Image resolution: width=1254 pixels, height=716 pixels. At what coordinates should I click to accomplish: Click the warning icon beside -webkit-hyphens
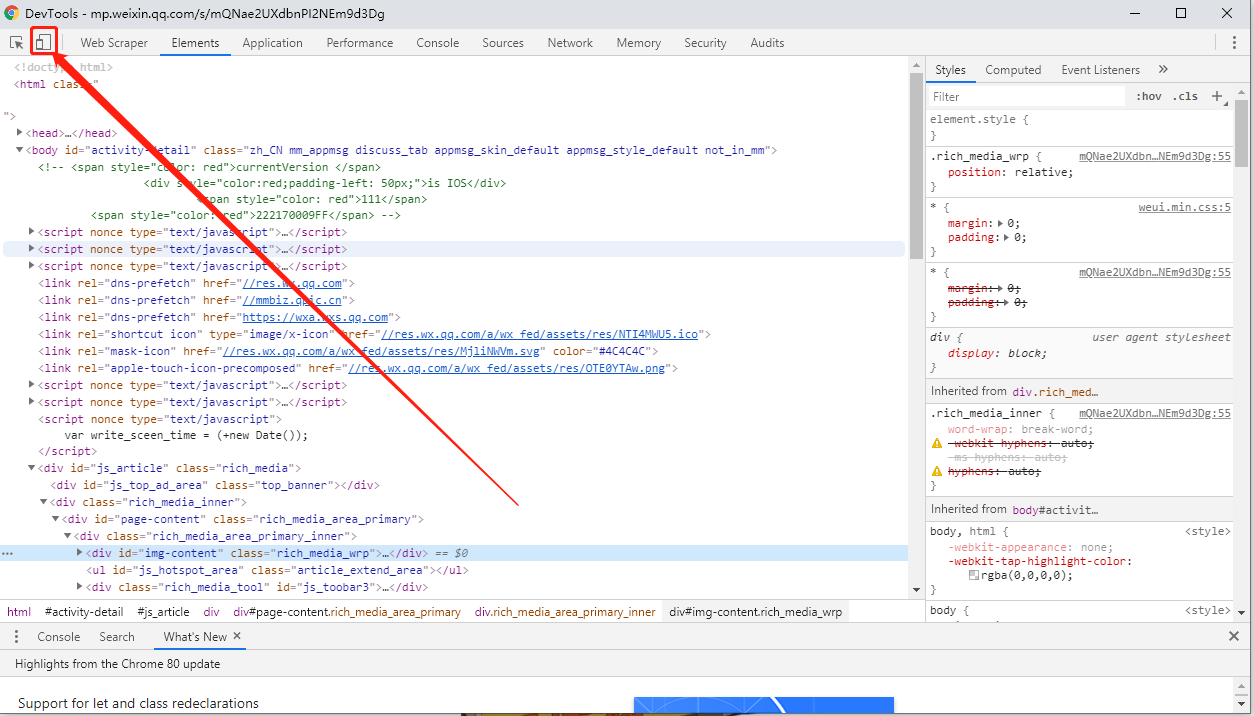coord(937,443)
